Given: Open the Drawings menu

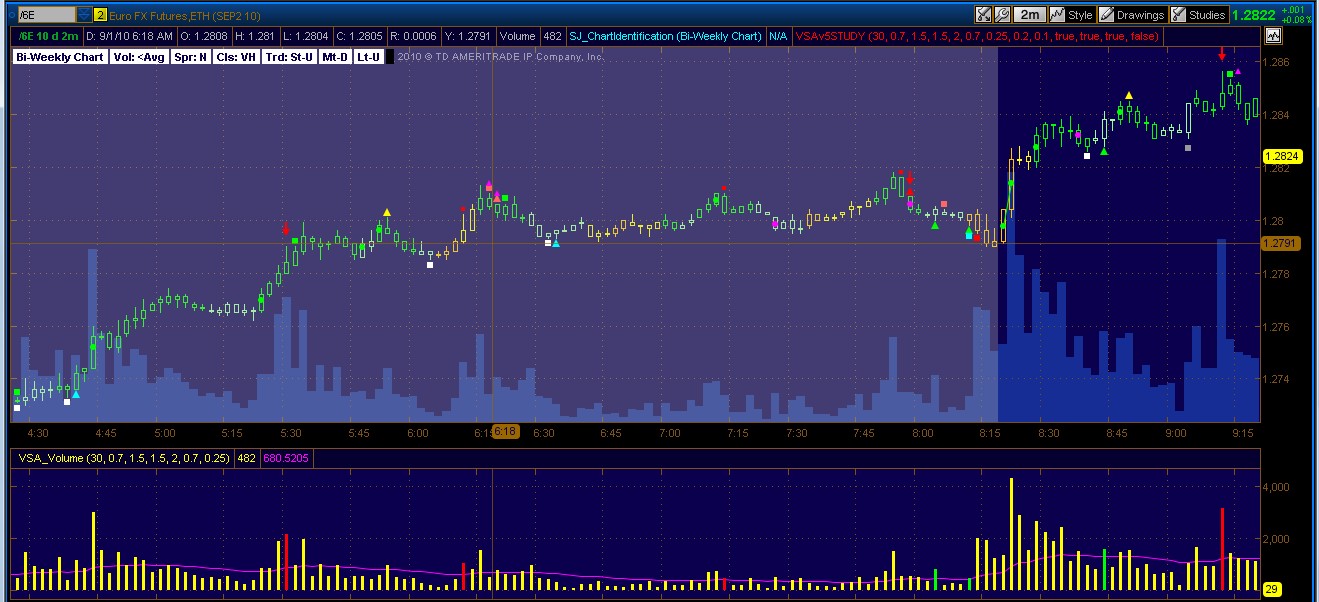Looking at the screenshot, I should coord(1133,15).
